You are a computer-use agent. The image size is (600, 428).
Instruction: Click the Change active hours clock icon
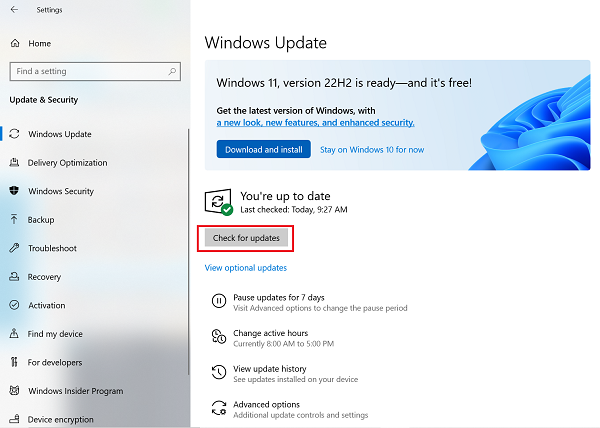[218, 337]
